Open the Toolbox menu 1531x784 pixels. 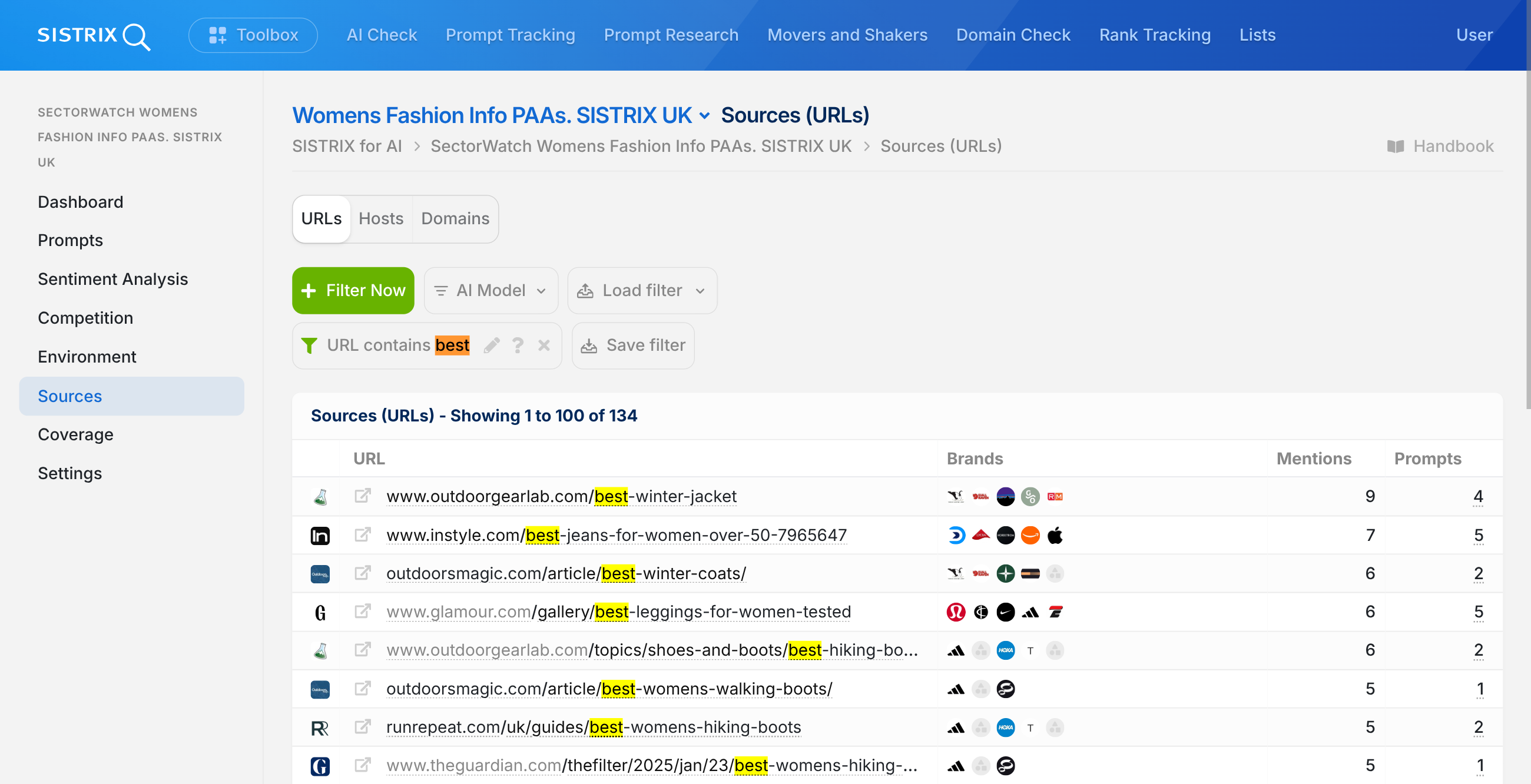tap(253, 35)
